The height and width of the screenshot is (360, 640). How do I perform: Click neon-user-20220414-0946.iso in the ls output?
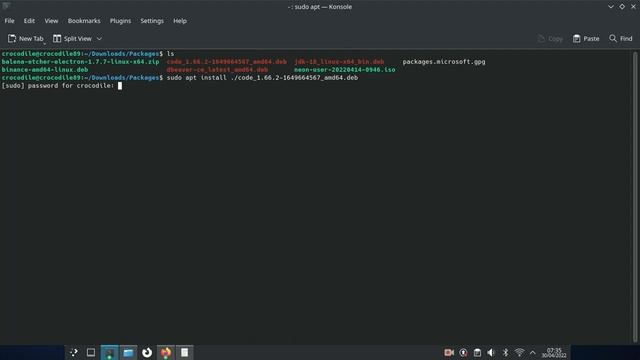344,70
